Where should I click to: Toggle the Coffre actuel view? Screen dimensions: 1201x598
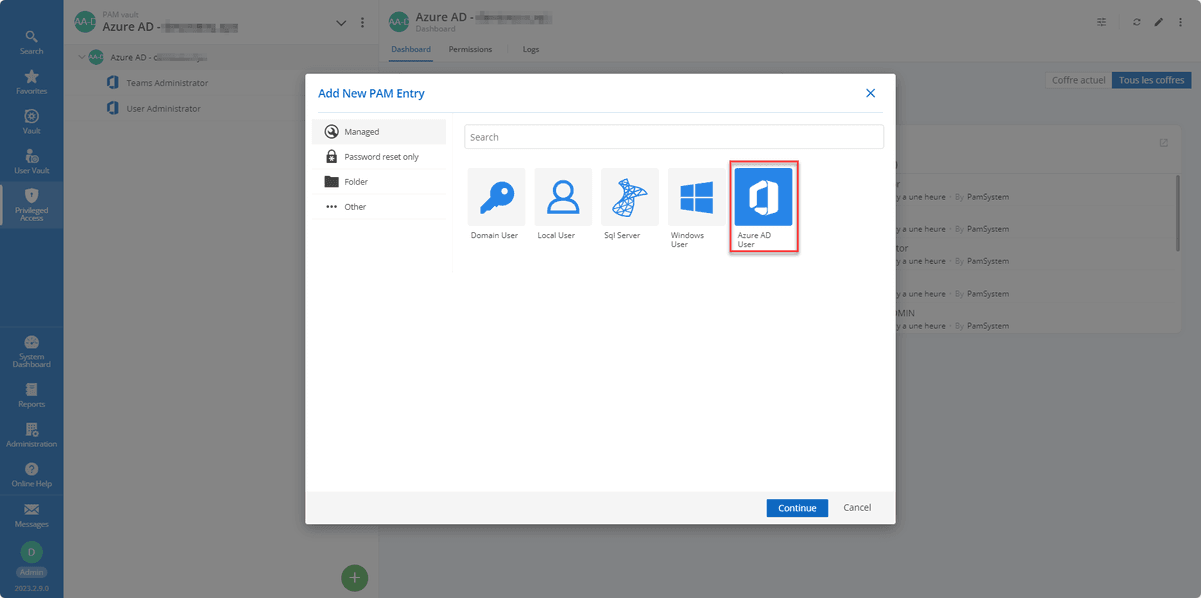coord(1078,80)
